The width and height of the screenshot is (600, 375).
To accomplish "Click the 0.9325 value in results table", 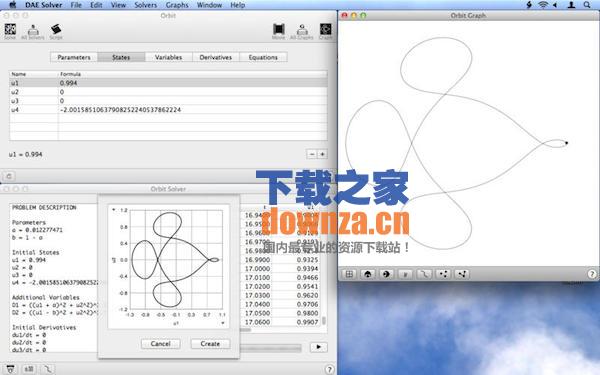I will tap(307, 260).
